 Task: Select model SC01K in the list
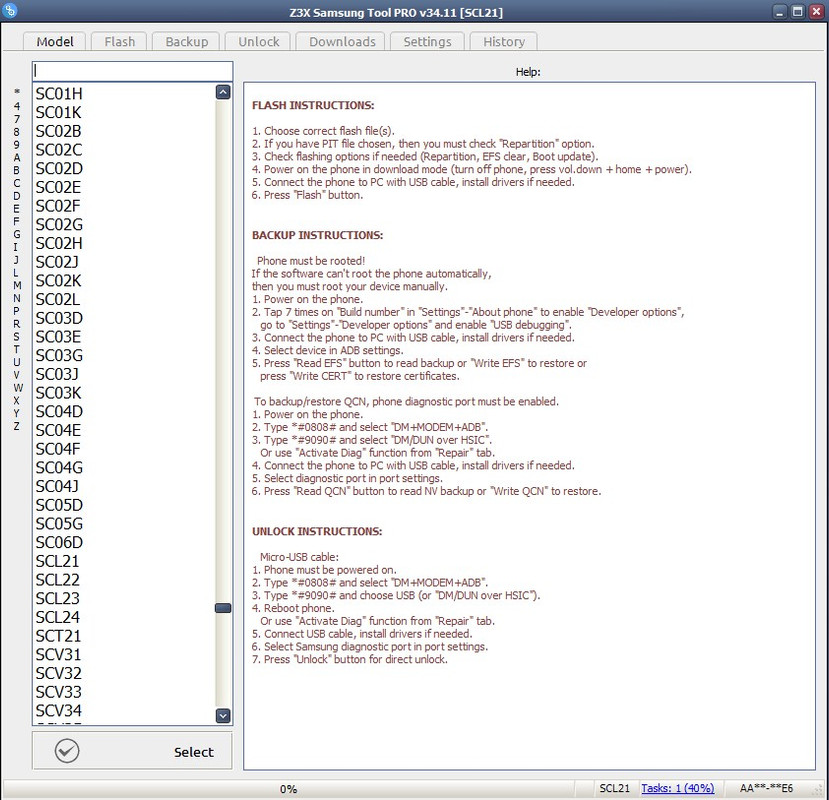pyautogui.click(x=124, y=113)
